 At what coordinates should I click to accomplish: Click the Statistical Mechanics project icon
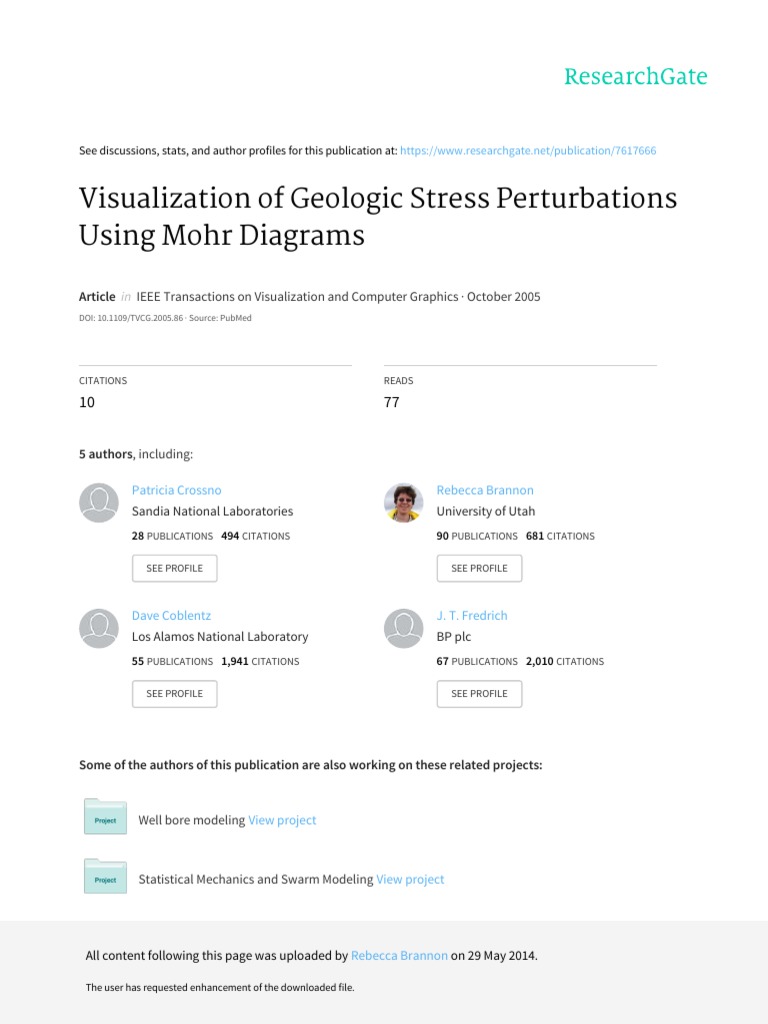pyautogui.click(x=105, y=876)
